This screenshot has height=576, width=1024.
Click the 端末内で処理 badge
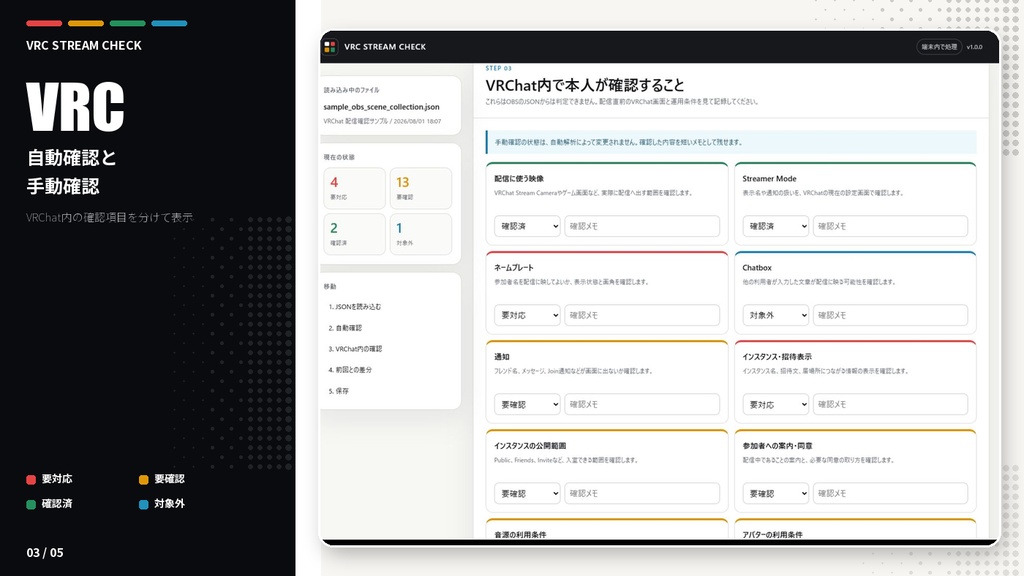(939, 47)
